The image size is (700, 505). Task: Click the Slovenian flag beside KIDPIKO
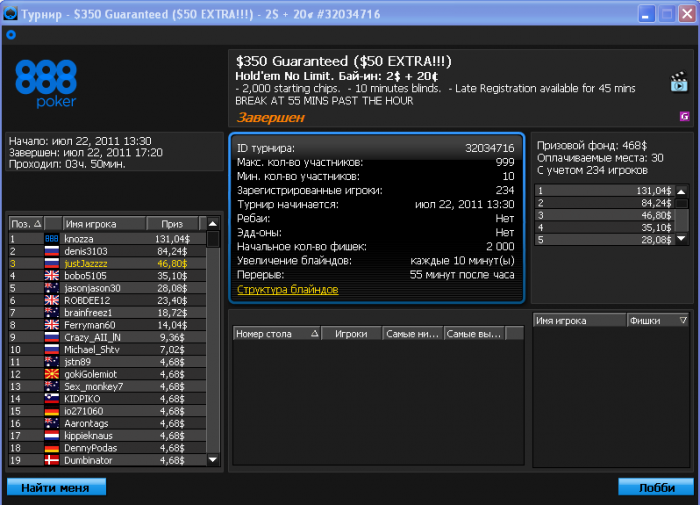(x=52, y=399)
